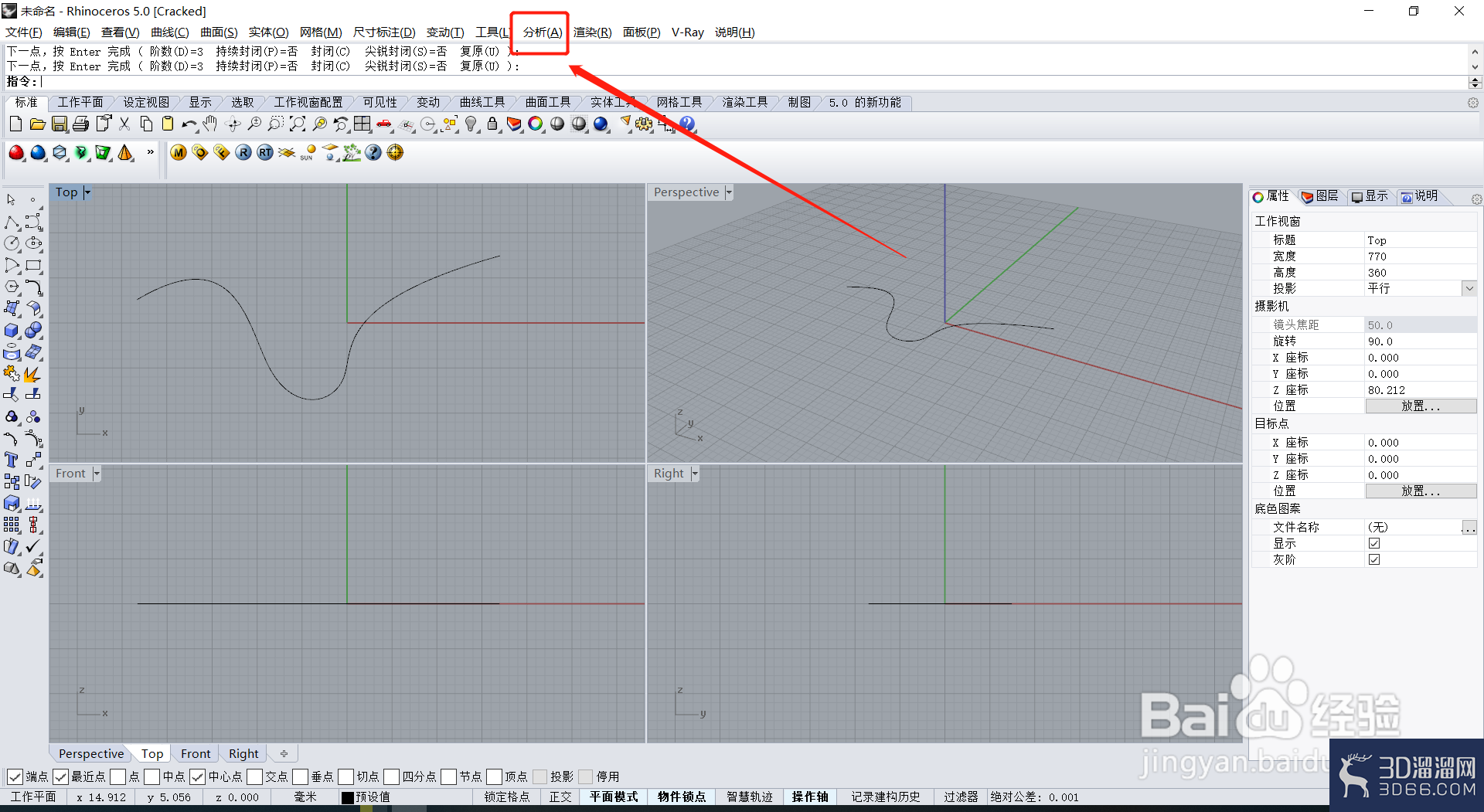Toggle 物件锁点 Osnap in status bar
1484x812 pixels.
pyautogui.click(x=682, y=797)
